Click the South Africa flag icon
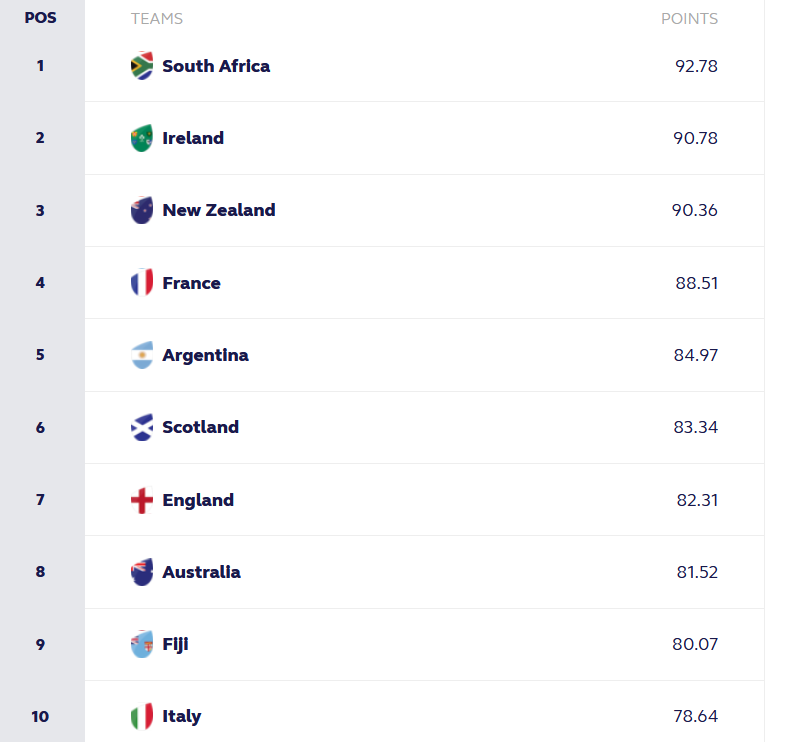The height and width of the screenshot is (742, 794). pyautogui.click(x=142, y=66)
